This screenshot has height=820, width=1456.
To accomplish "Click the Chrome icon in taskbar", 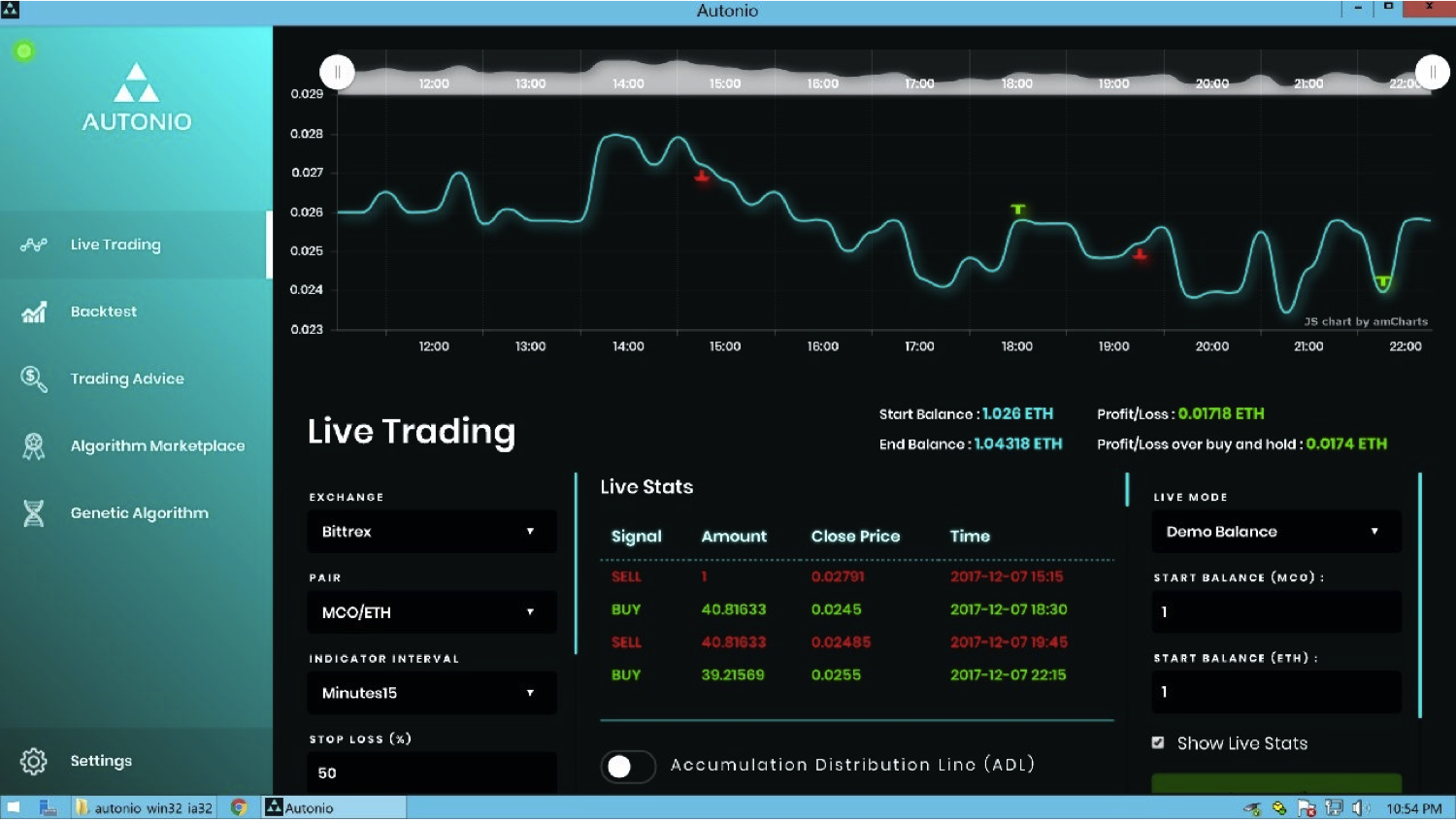I will 239,807.
